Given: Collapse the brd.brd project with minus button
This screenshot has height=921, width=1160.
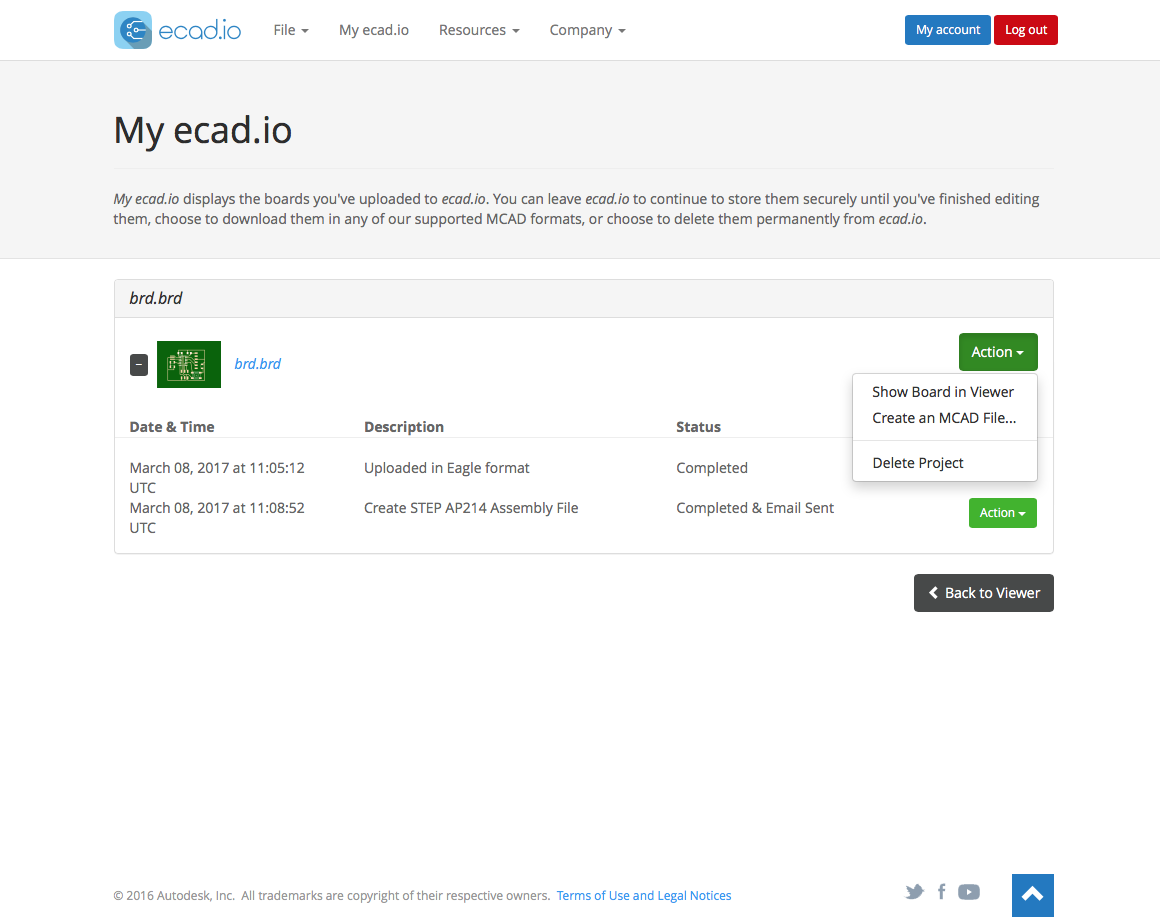Looking at the screenshot, I should click(x=139, y=365).
